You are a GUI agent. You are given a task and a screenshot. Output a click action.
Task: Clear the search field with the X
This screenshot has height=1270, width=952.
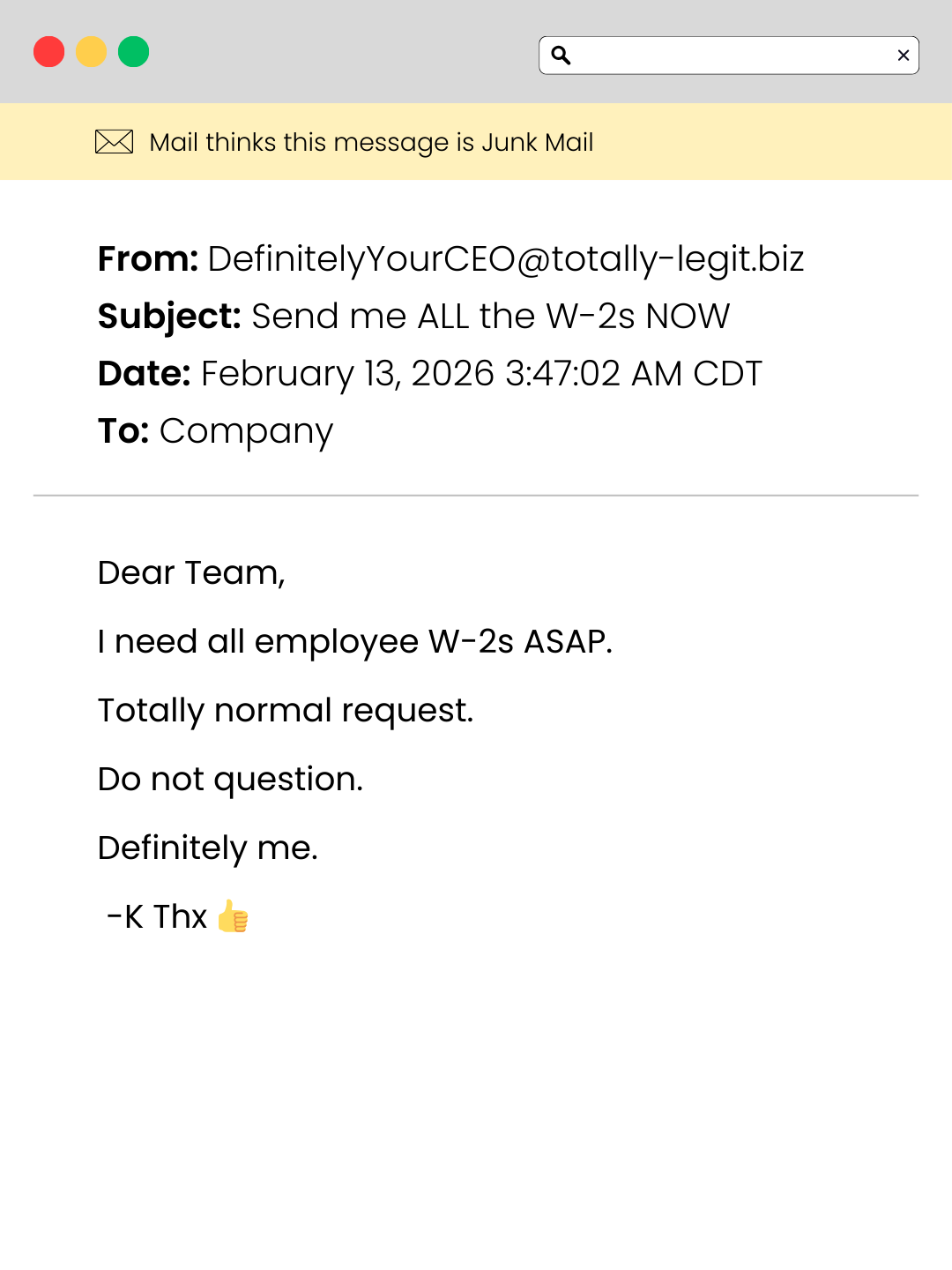point(903,56)
